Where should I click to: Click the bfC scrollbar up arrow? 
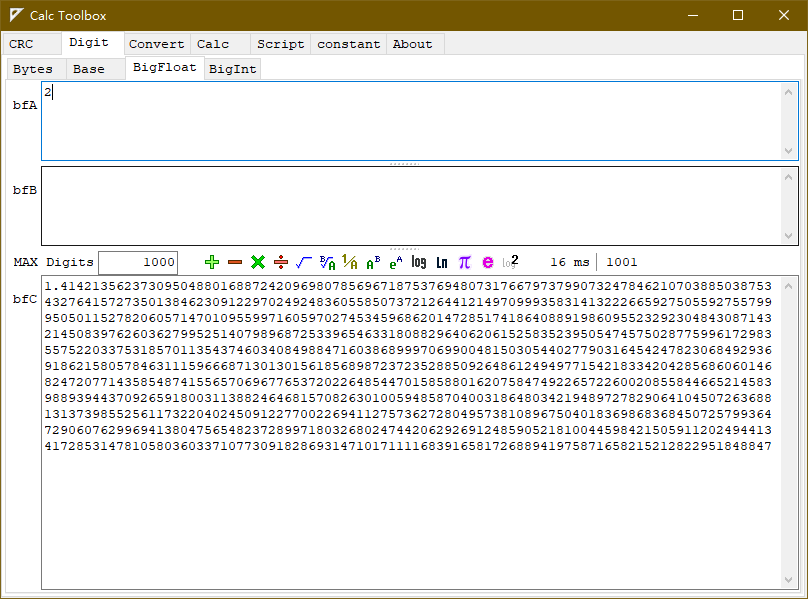pos(788,286)
